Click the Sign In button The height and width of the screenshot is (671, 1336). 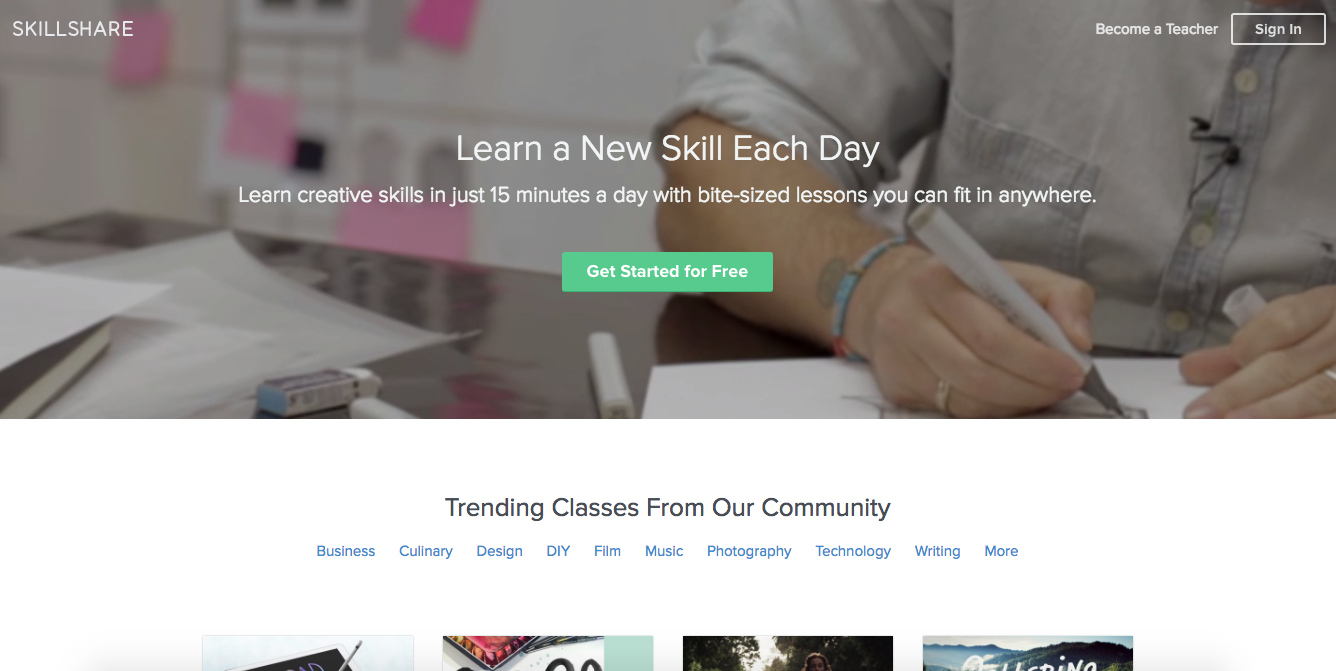click(x=1278, y=29)
